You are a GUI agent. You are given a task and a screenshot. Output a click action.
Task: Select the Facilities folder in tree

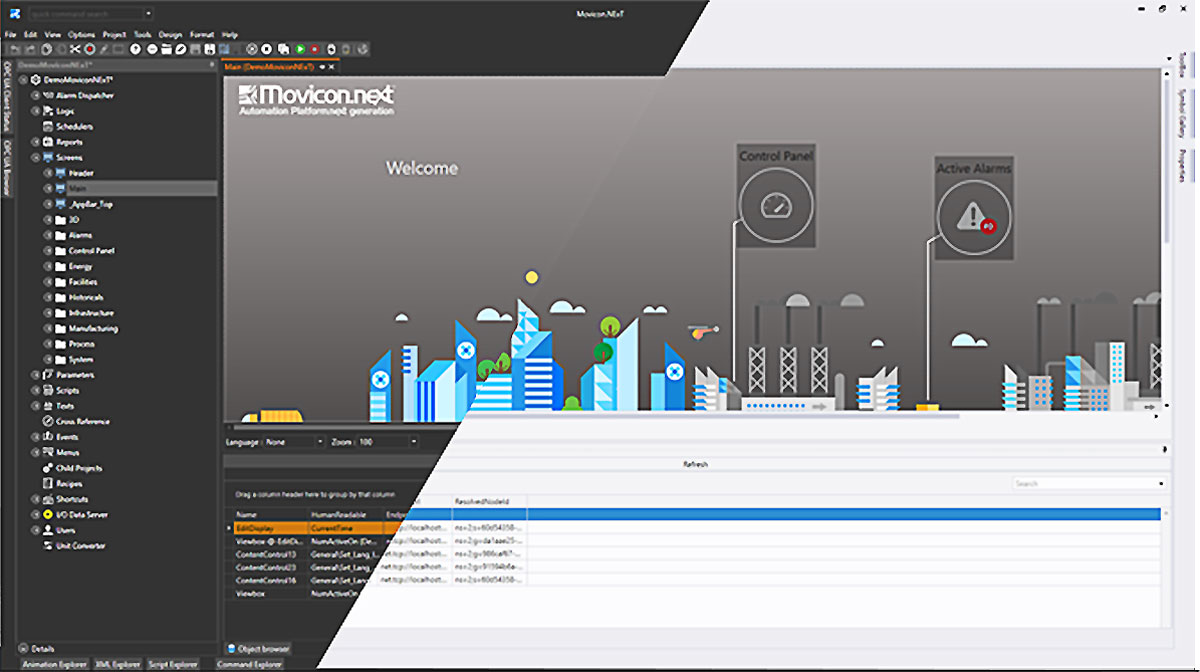(83, 282)
